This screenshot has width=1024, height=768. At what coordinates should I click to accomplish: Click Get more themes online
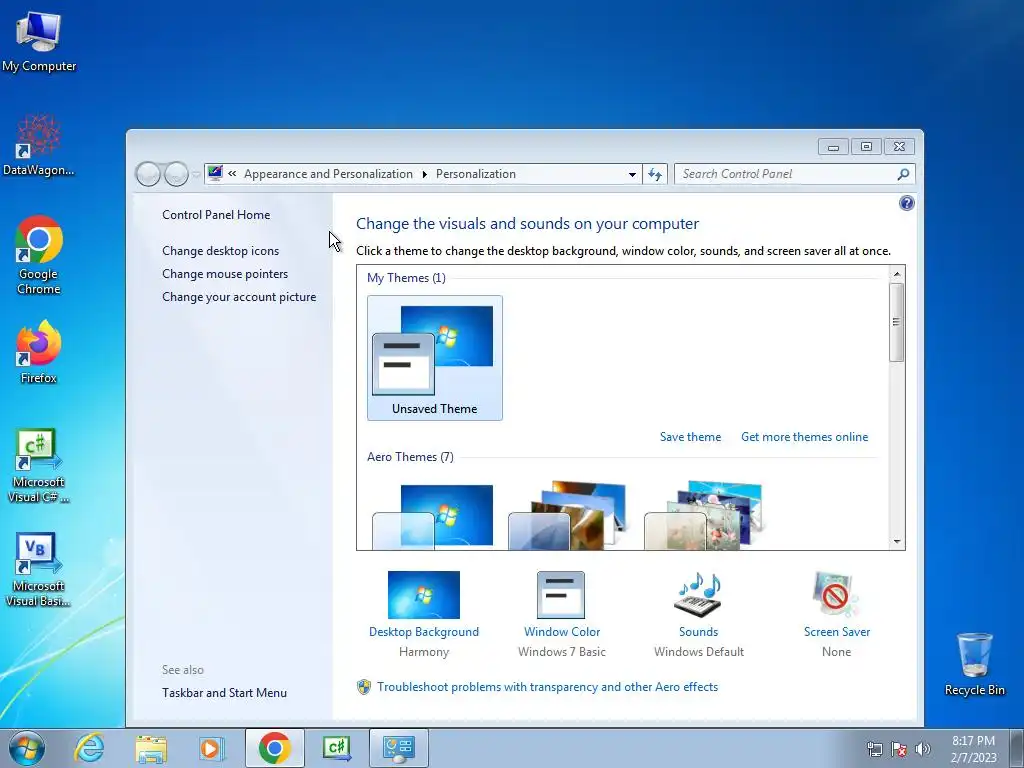pyautogui.click(x=805, y=437)
